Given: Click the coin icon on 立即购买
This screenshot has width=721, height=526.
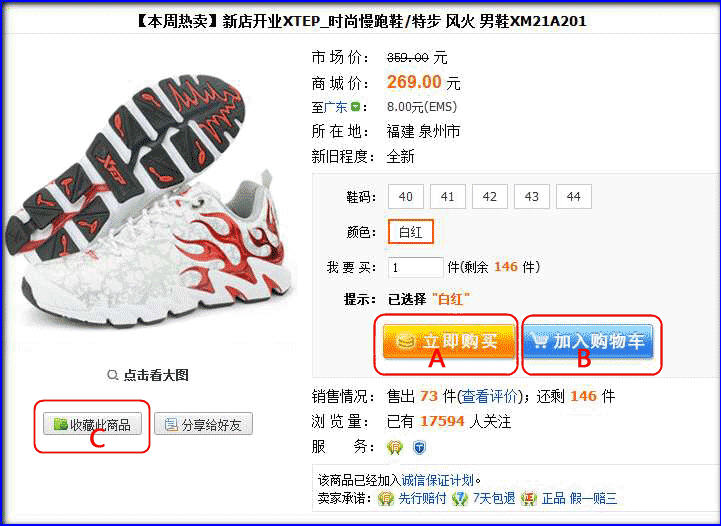Looking at the screenshot, I should (406, 341).
